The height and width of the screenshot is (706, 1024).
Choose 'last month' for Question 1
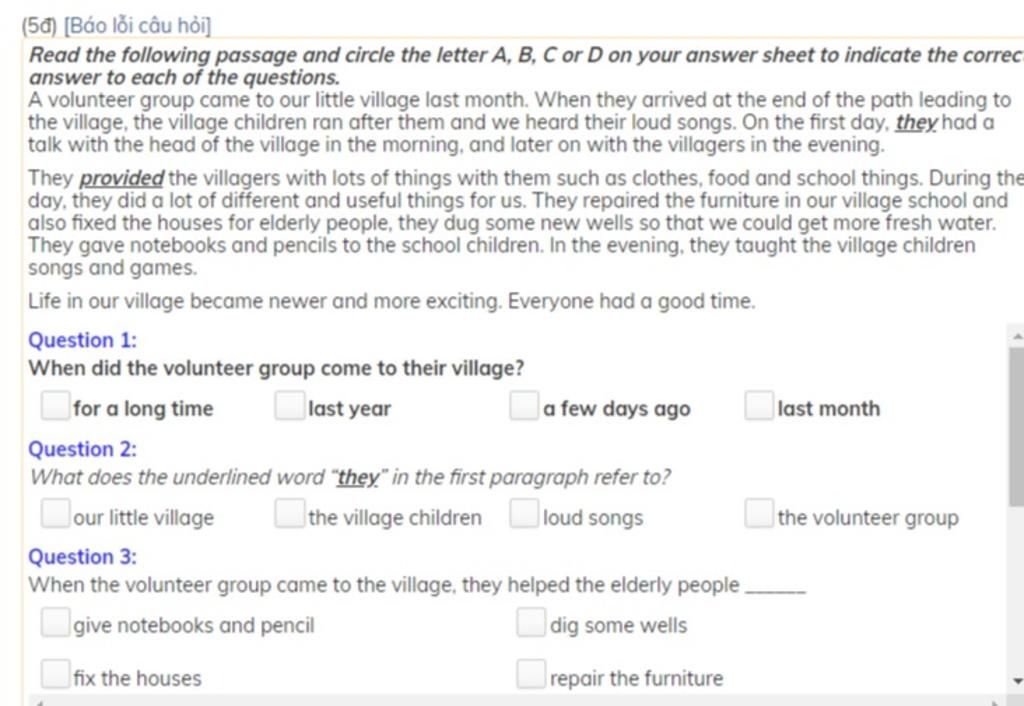(760, 406)
